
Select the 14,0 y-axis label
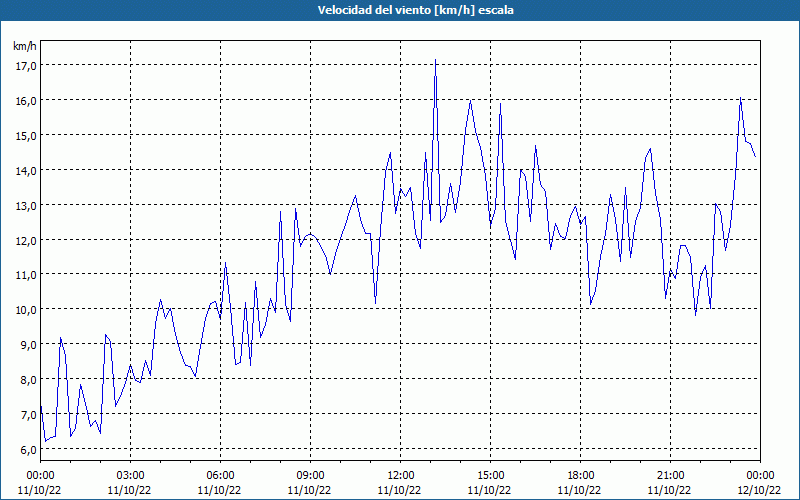tap(26, 170)
